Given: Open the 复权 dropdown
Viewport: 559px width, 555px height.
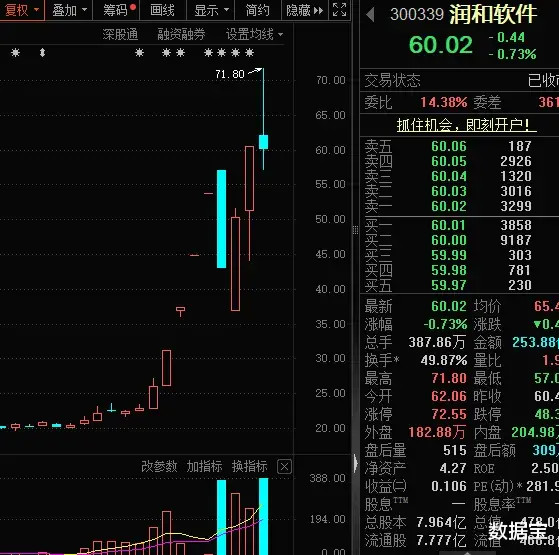Looking at the screenshot, I should [21, 10].
